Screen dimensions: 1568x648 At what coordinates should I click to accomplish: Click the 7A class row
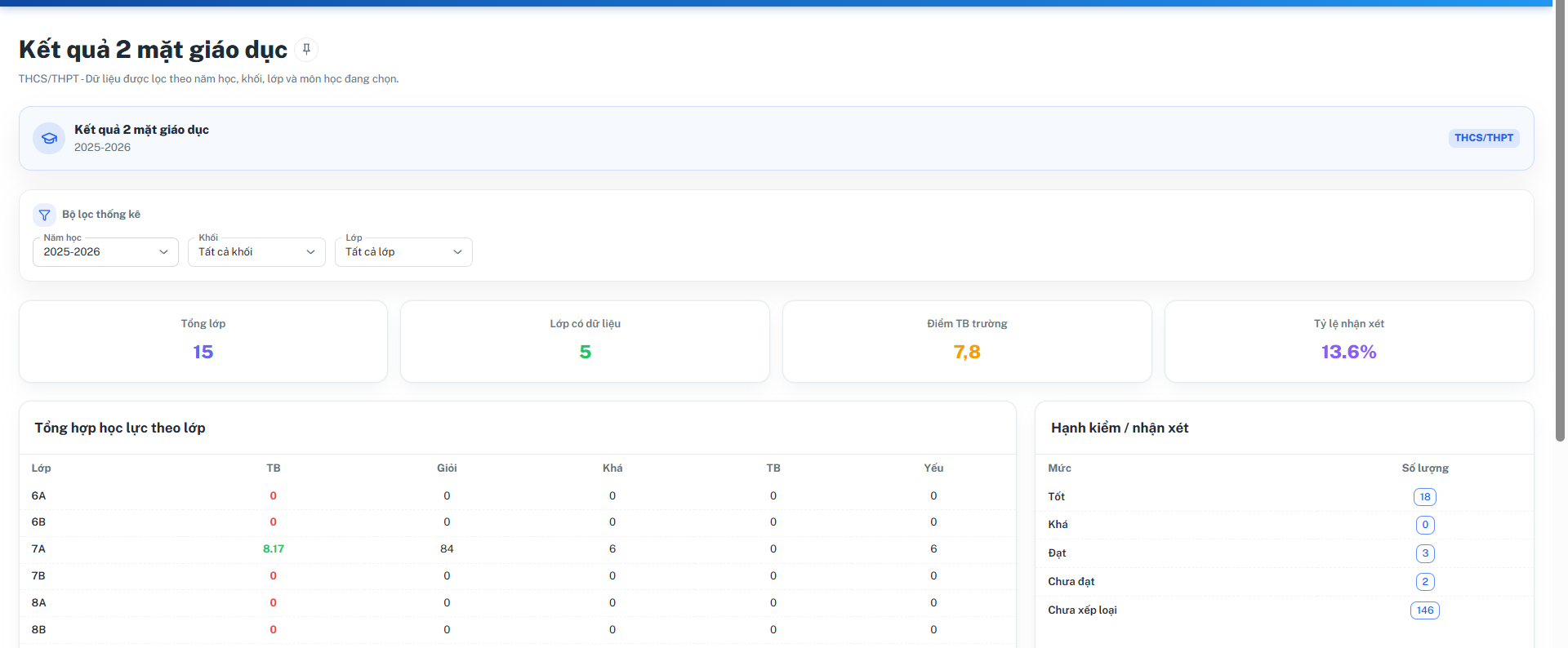pos(517,549)
